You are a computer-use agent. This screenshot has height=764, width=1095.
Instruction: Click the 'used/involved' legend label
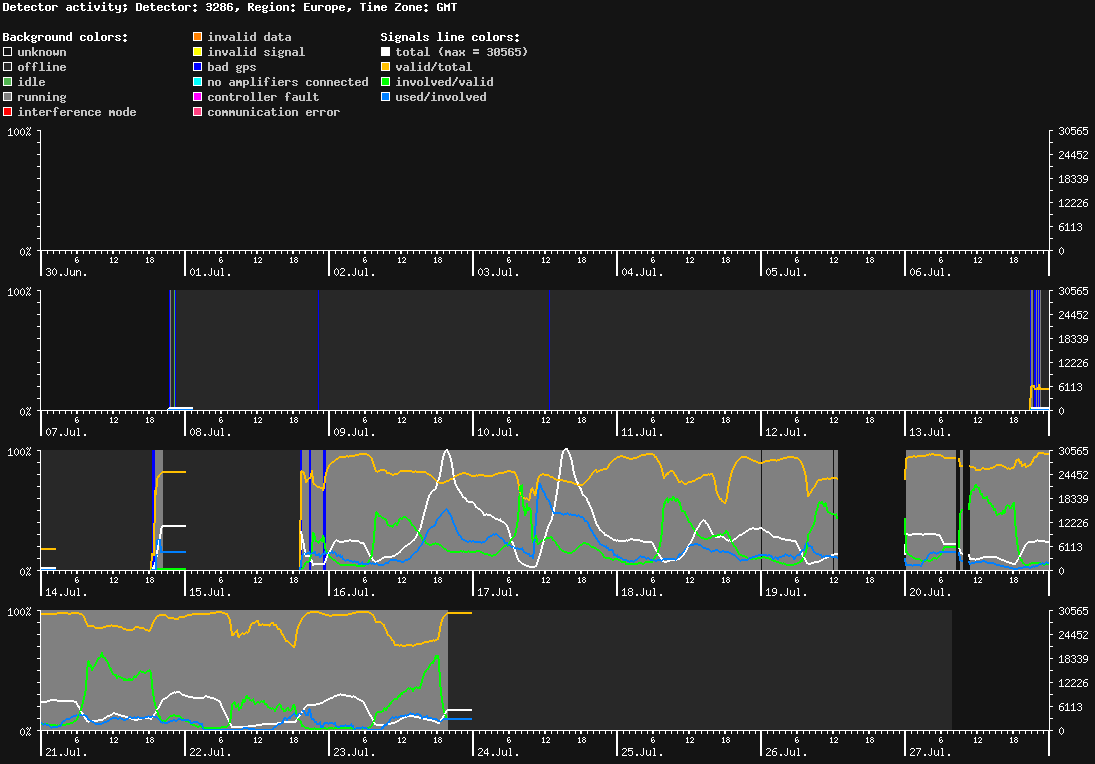point(441,97)
